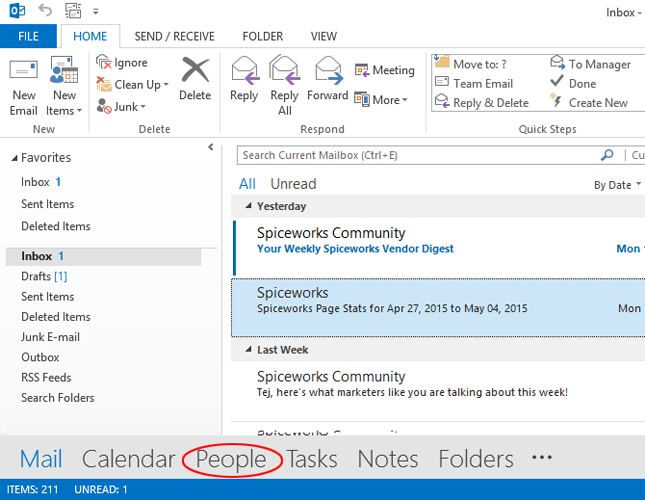645x500 pixels.
Task: Collapse the Yesterday group
Action: (248, 206)
